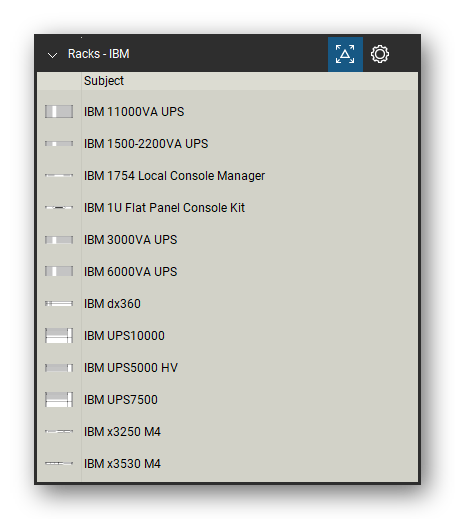This screenshot has height=519, width=455.
Task: Select the IBM 3000VA UPS thumbnail
Action: pos(59,240)
